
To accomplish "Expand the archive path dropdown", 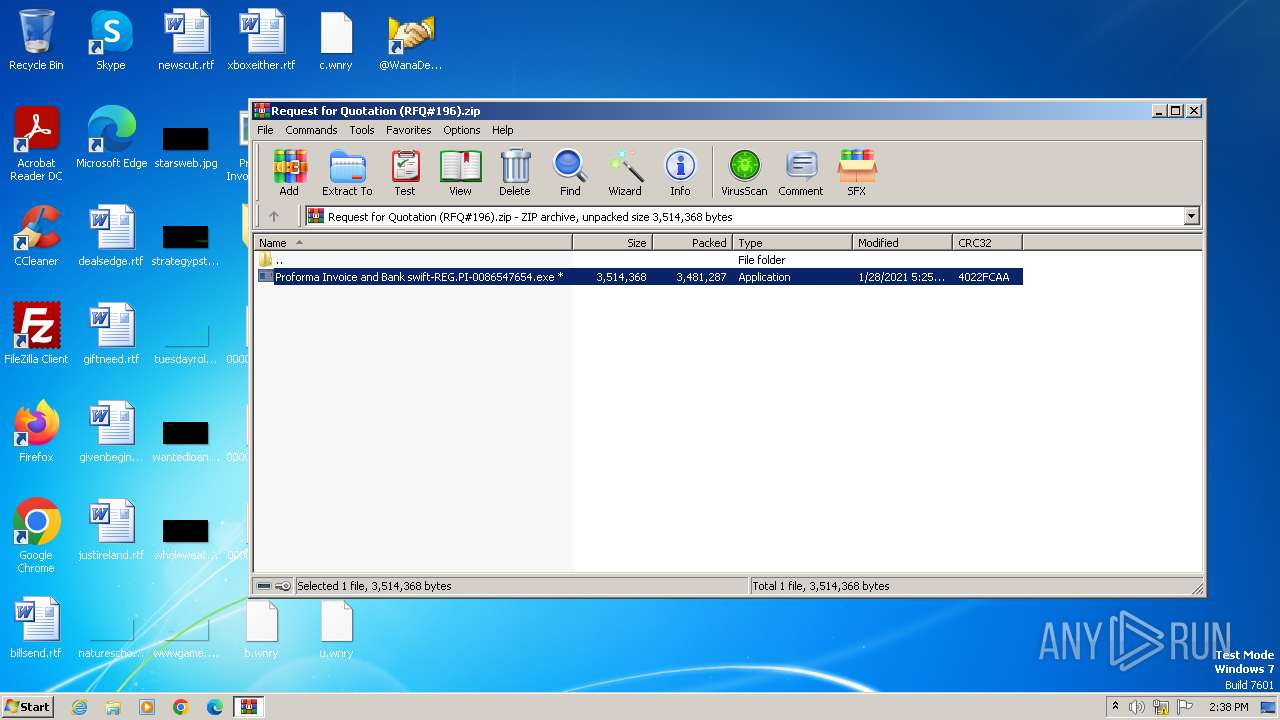I will [1191, 216].
